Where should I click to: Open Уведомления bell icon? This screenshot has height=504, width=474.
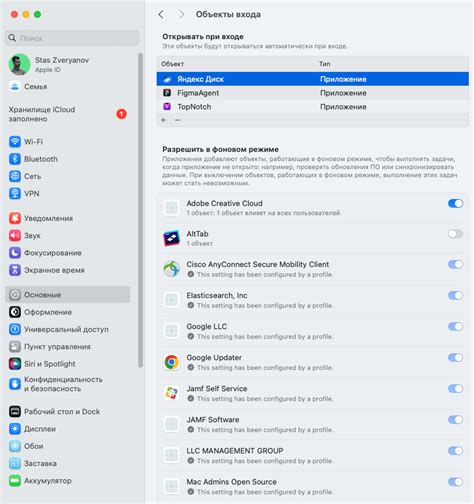click(x=15, y=218)
